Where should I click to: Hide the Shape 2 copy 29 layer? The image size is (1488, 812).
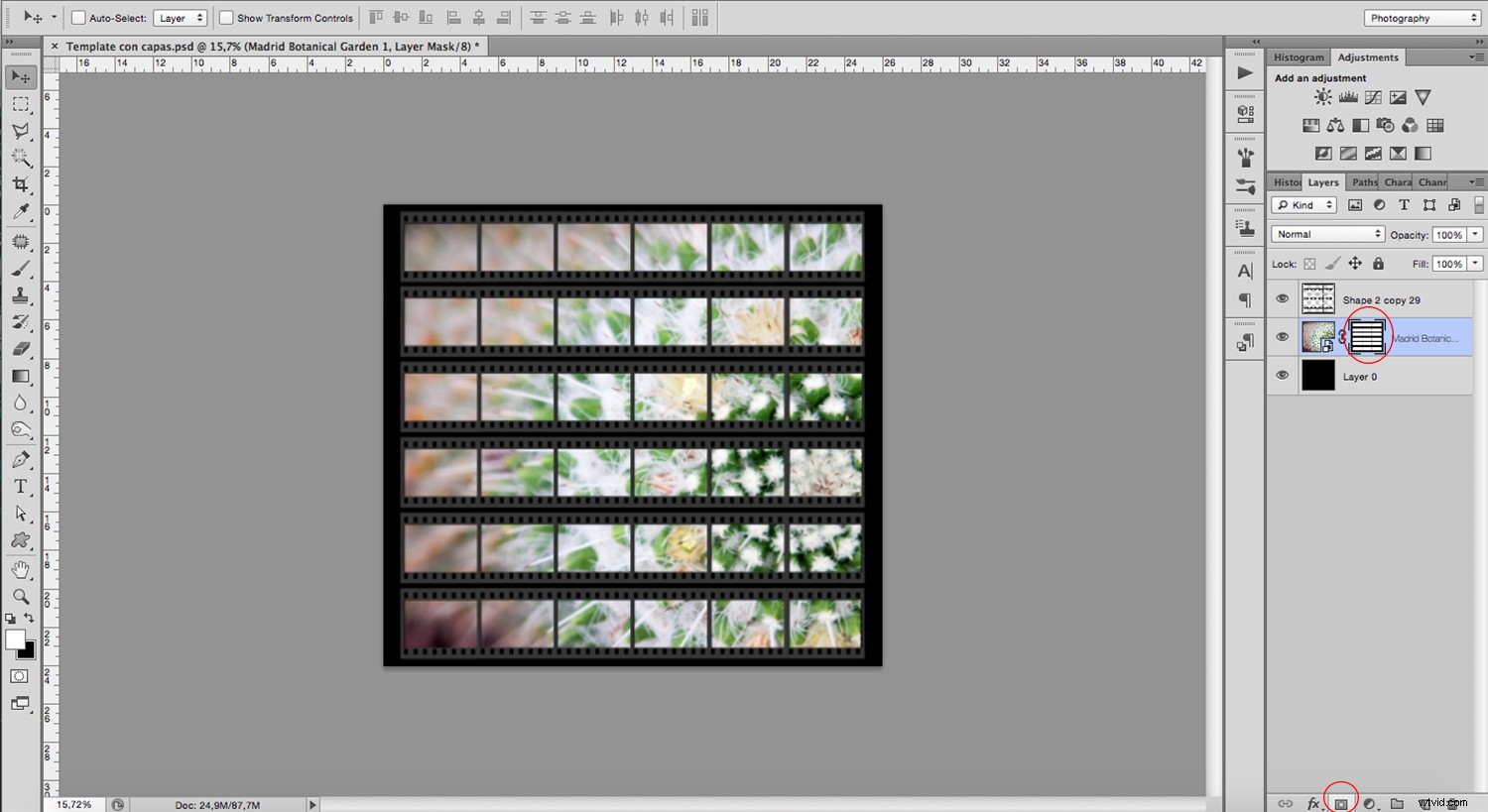click(1282, 298)
